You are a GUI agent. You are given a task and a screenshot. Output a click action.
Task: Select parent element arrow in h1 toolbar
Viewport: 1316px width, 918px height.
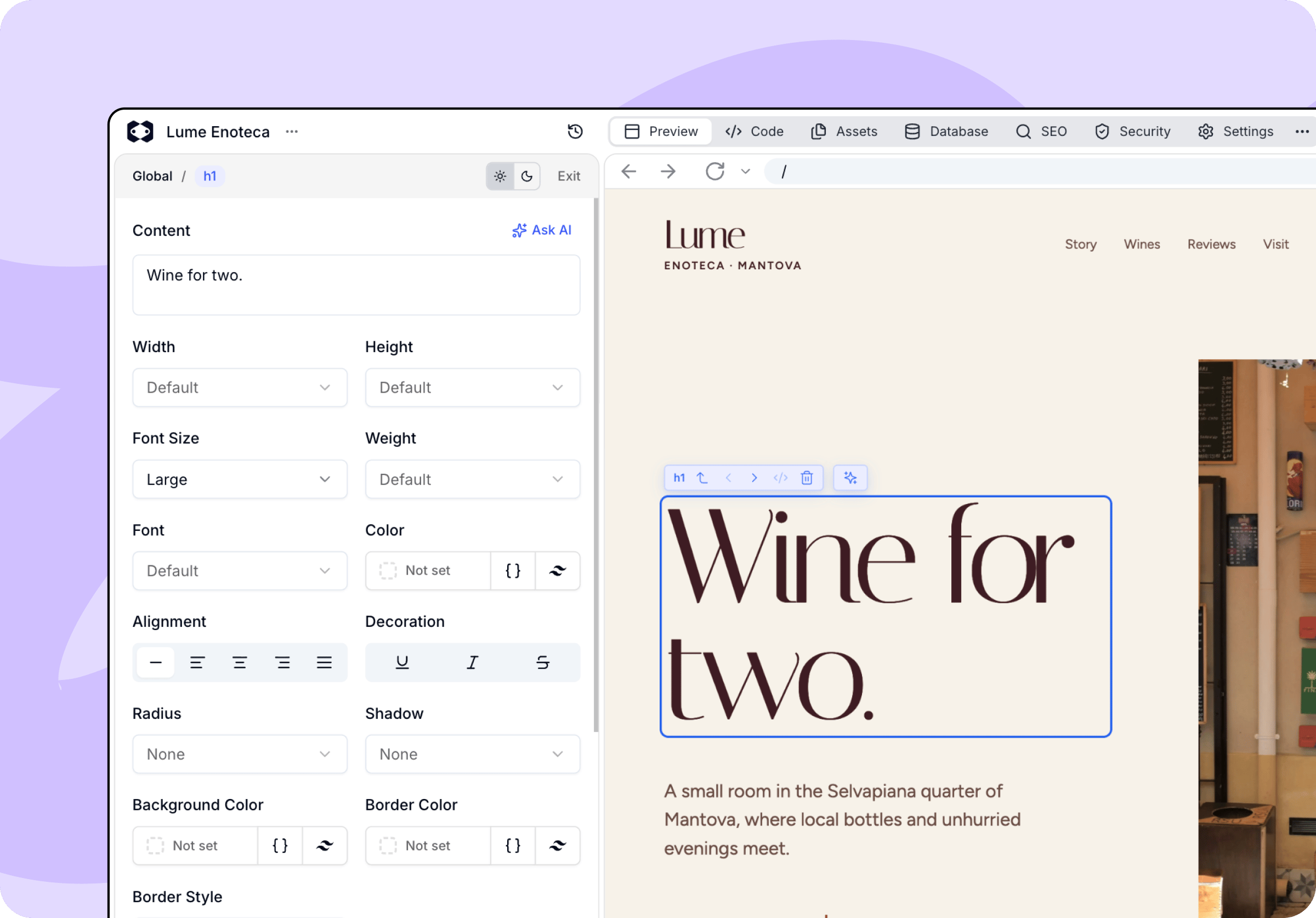point(702,478)
